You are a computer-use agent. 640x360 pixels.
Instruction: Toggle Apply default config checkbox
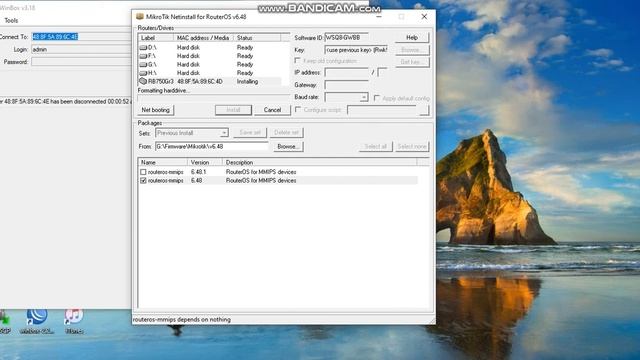coord(377,98)
